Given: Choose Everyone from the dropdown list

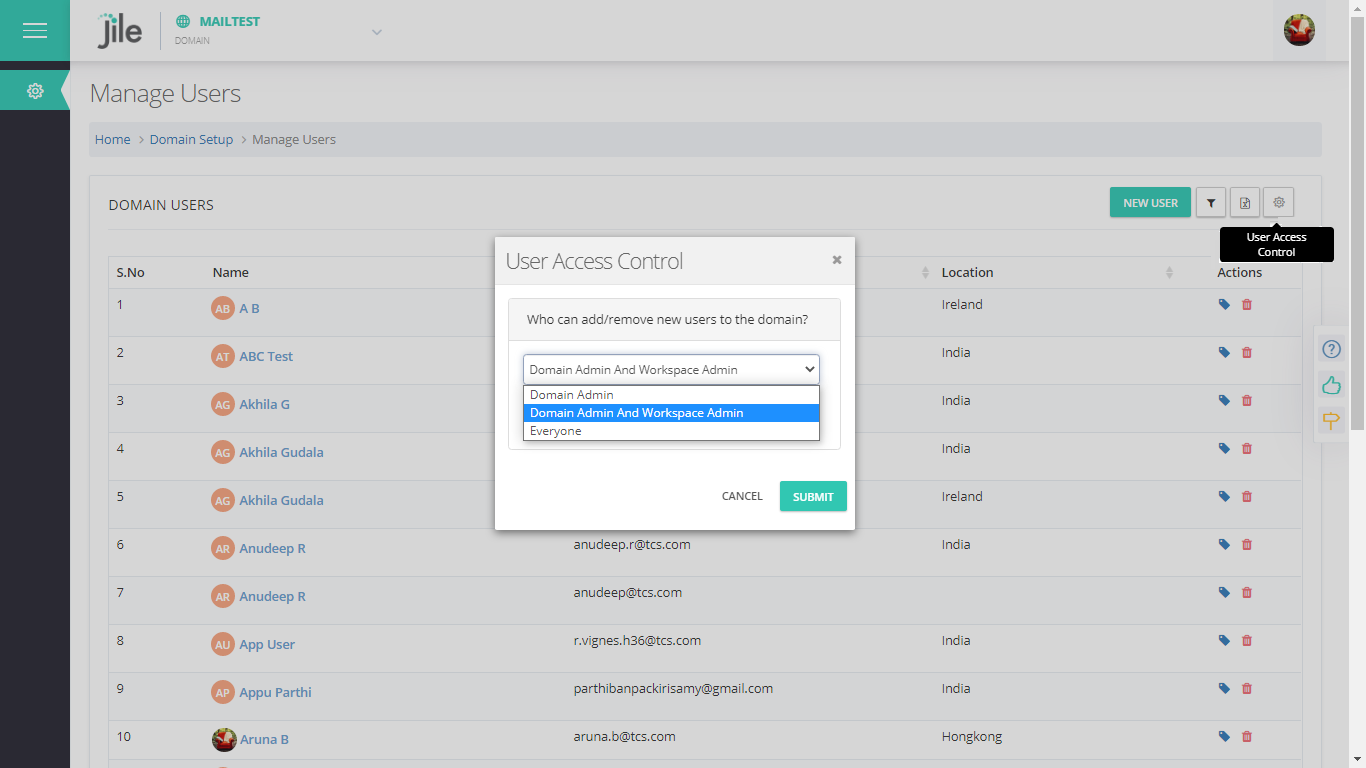Looking at the screenshot, I should (x=556, y=431).
